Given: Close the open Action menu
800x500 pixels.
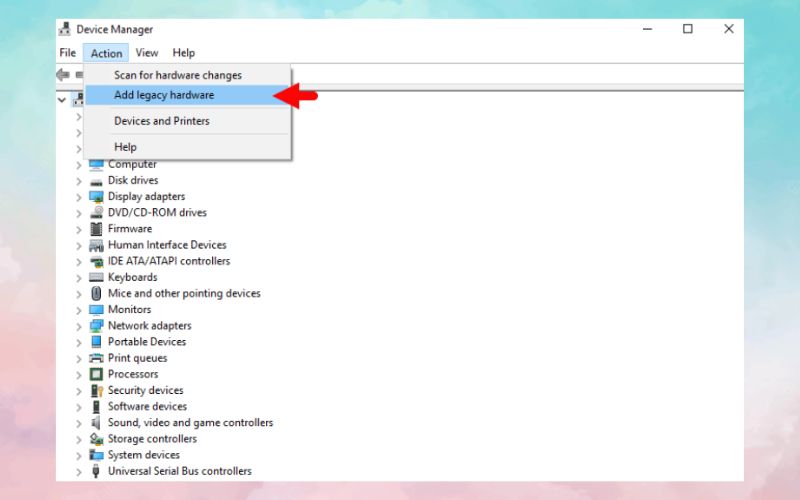Looking at the screenshot, I should pos(106,53).
